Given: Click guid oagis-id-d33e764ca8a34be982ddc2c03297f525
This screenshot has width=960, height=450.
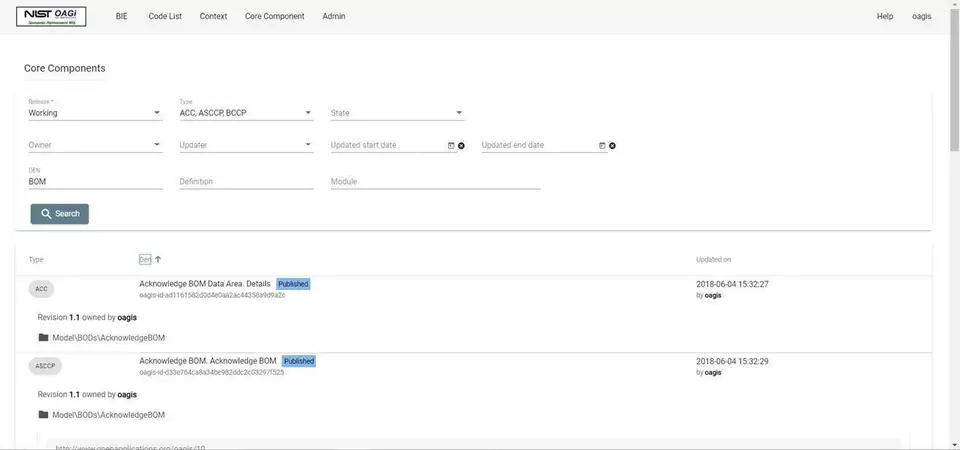Looking at the screenshot, I should point(211,372).
